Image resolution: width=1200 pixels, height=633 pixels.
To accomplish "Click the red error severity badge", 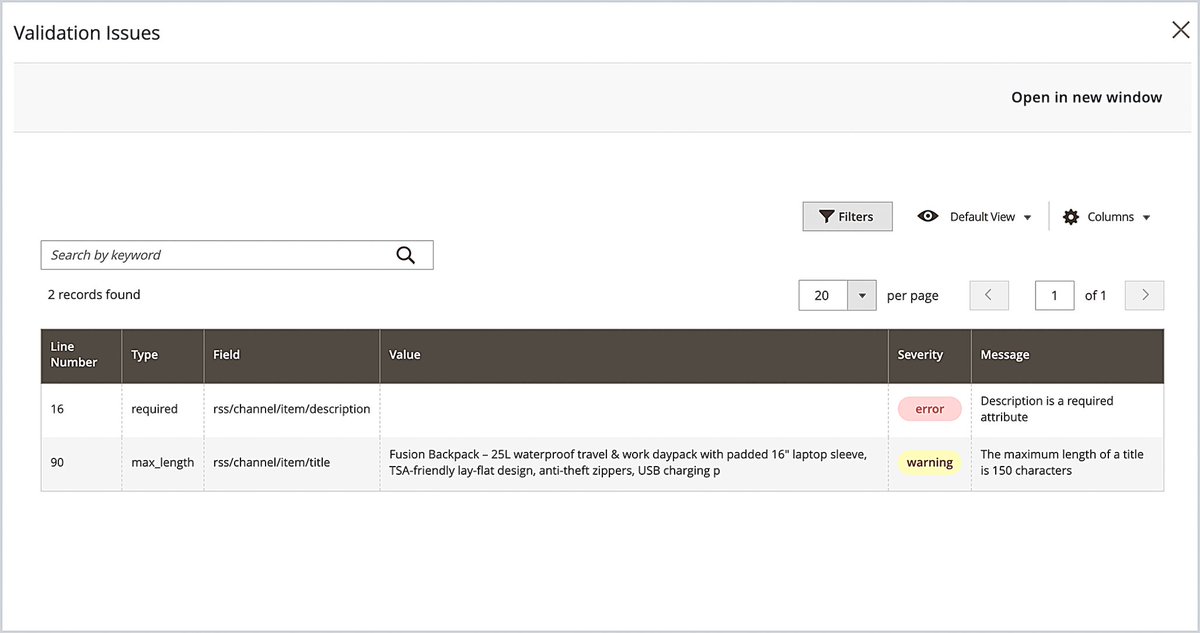I will click(x=929, y=409).
